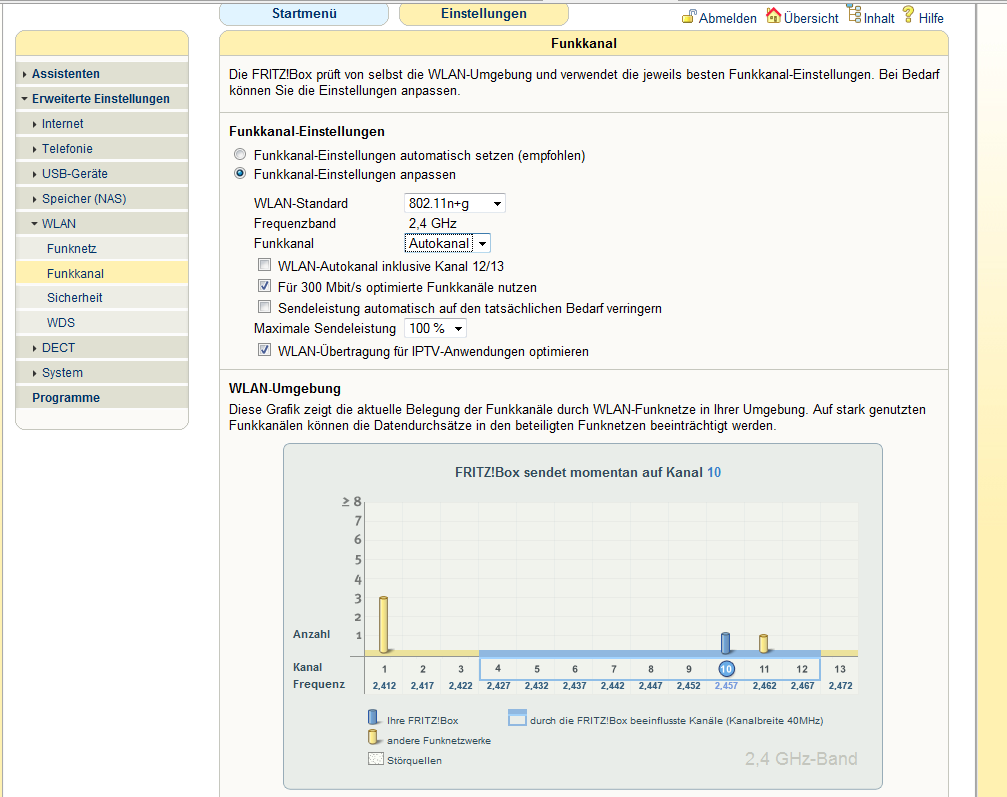1007x797 pixels.
Task: Click the Übersicht house icon
Action: tap(774, 15)
